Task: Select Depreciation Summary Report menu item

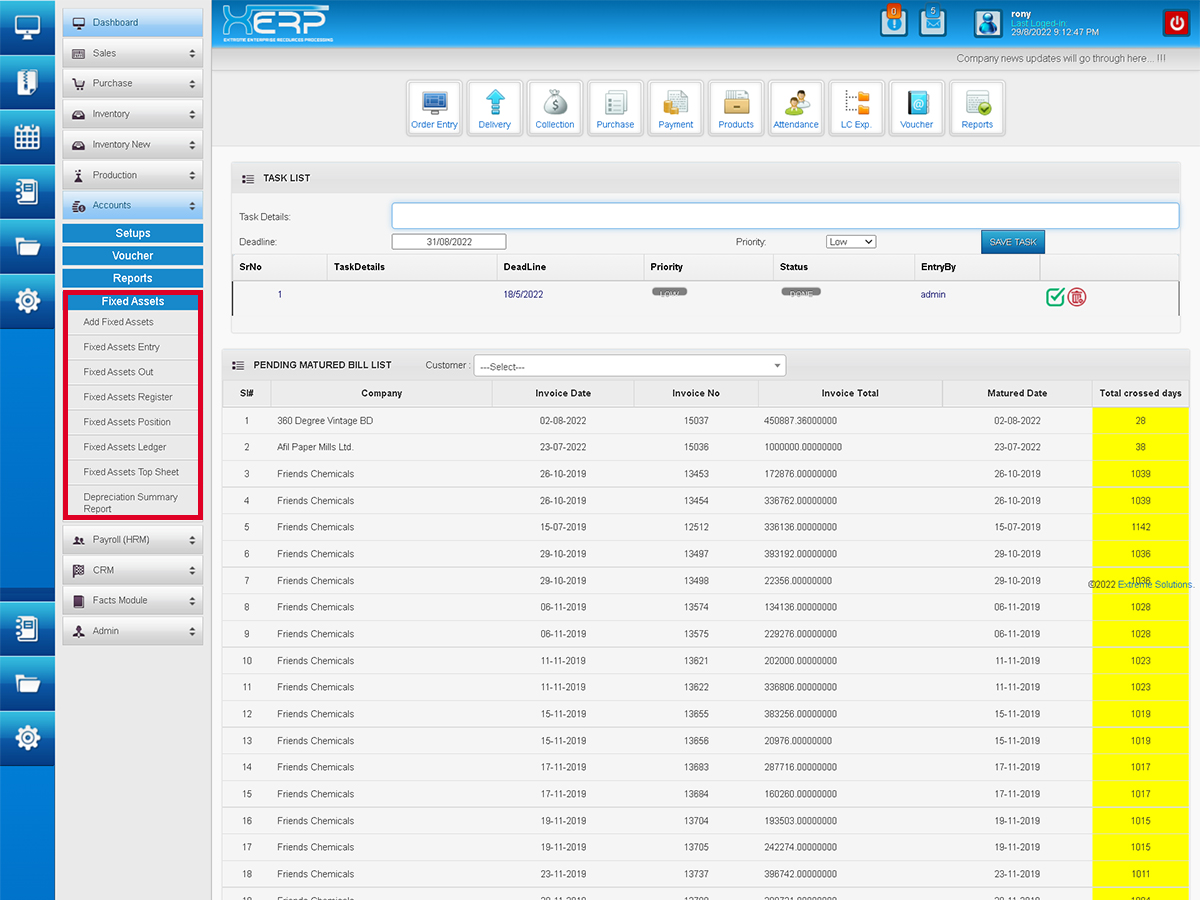Action: [x=130, y=503]
